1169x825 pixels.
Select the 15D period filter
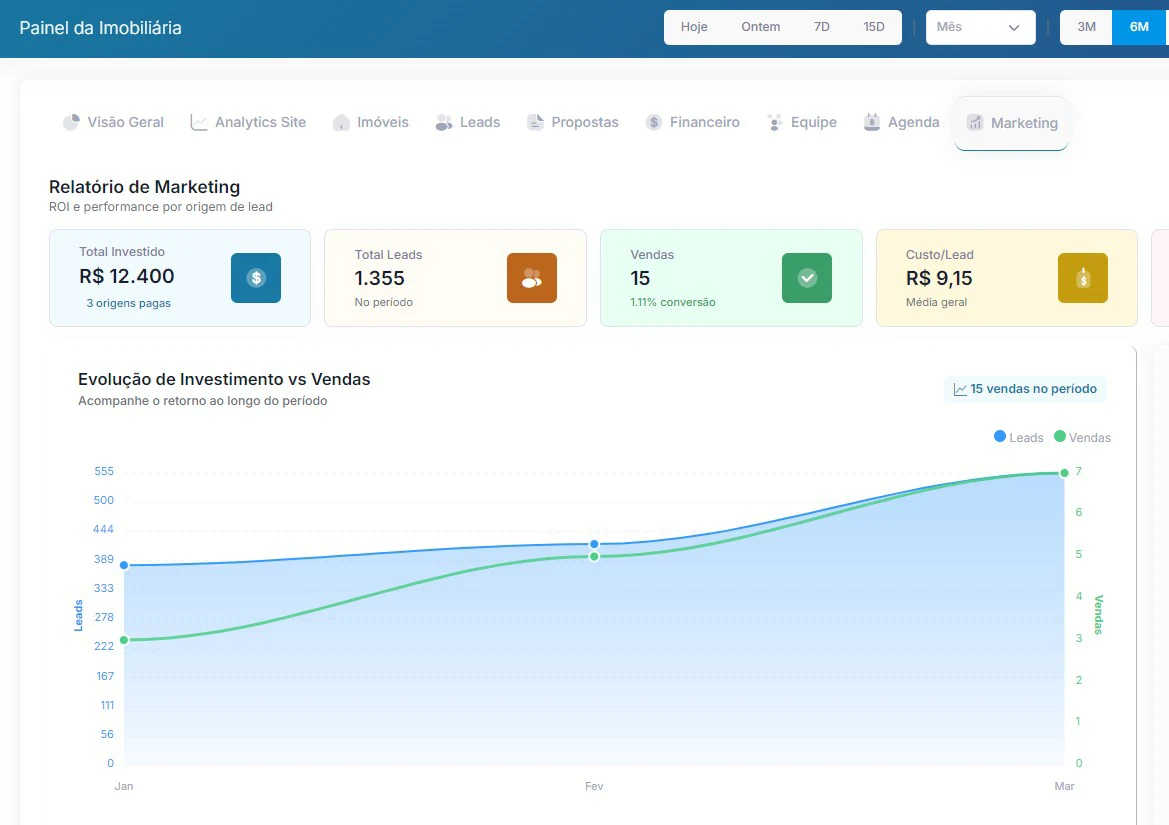pos(873,27)
